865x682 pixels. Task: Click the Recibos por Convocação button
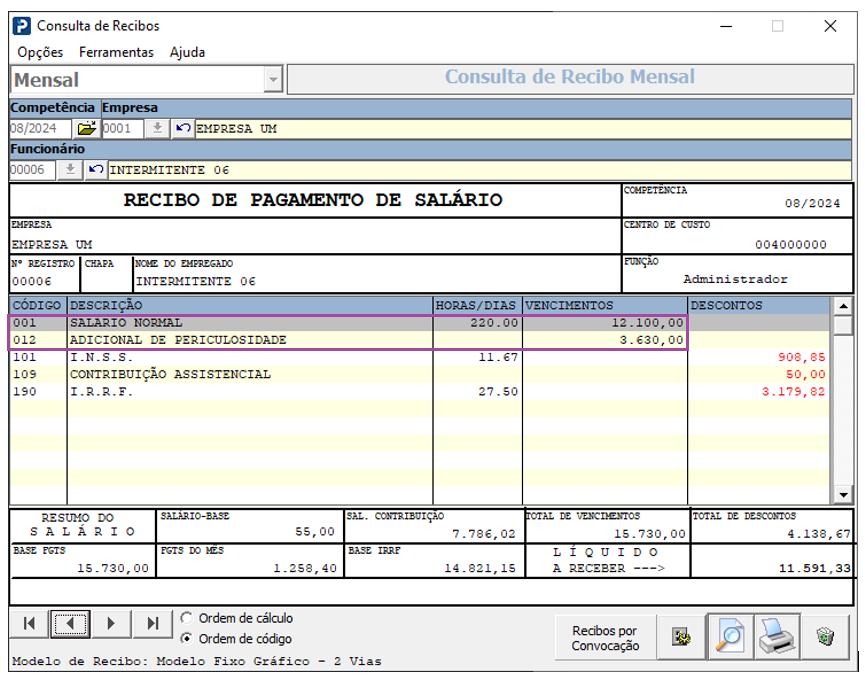605,638
